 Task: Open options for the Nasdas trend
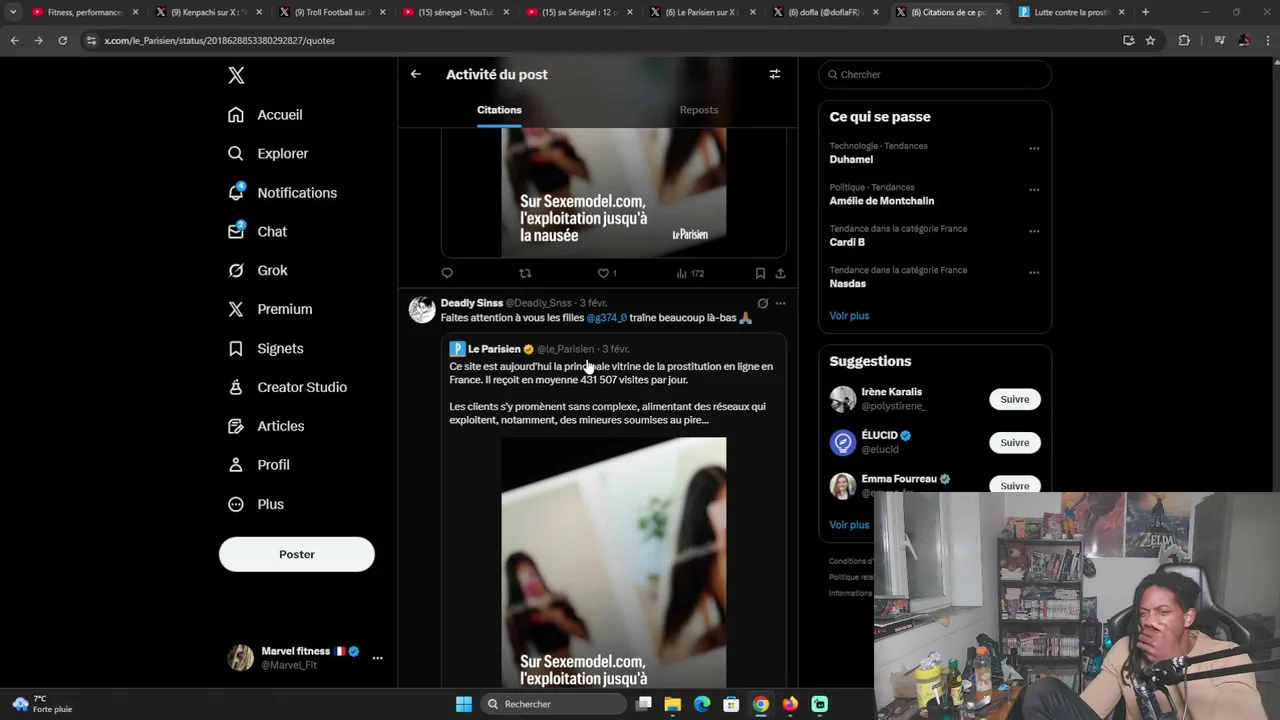(1034, 273)
